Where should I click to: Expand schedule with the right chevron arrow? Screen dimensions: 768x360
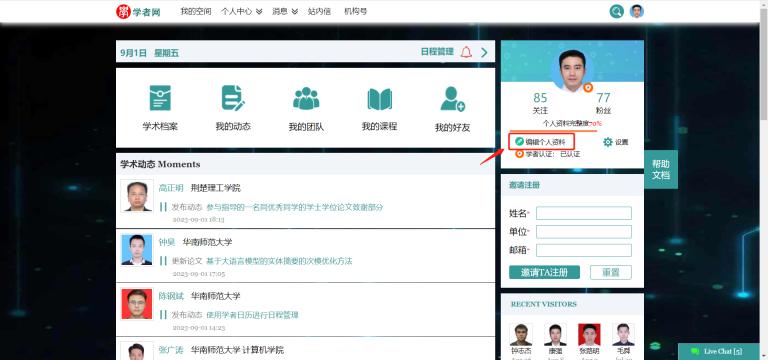(484, 52)
